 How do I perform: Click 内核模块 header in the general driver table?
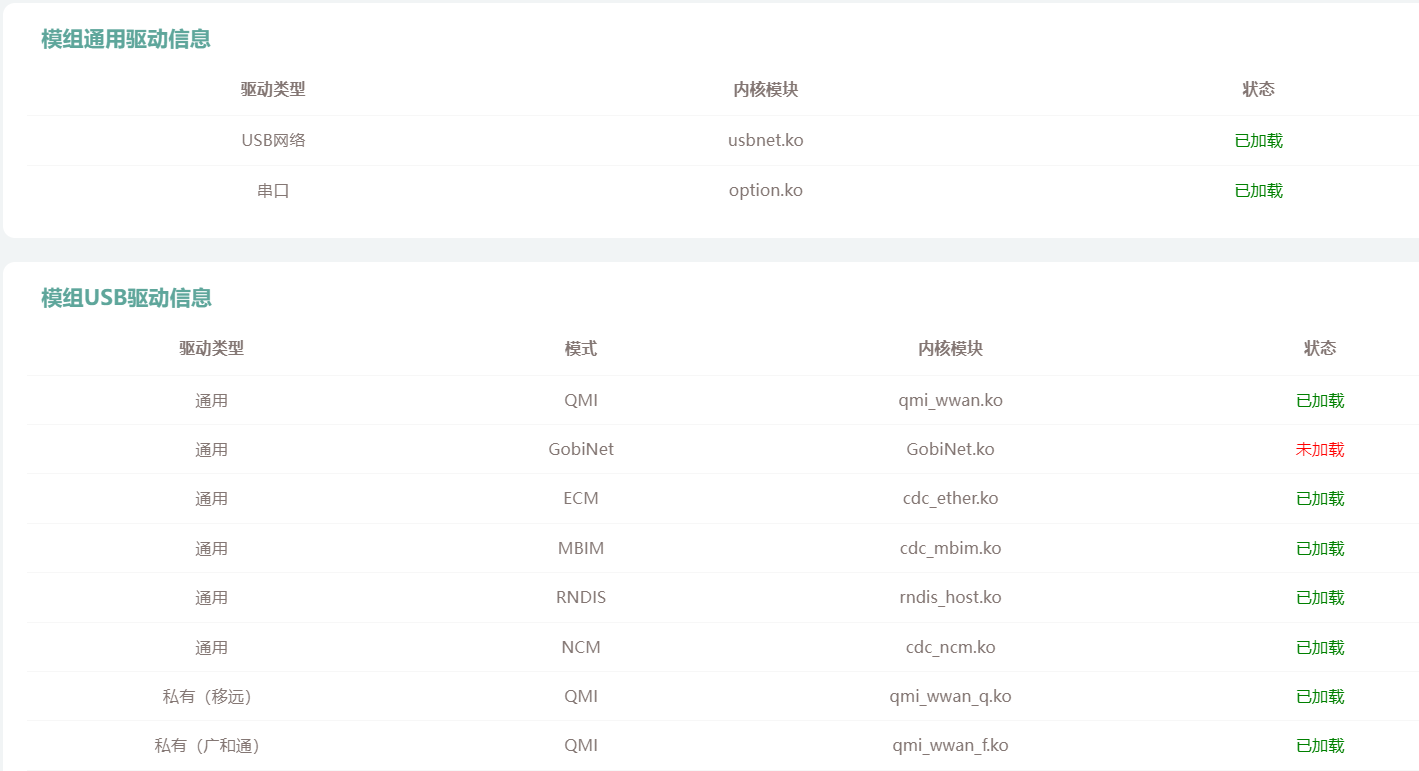click(765, 89)
